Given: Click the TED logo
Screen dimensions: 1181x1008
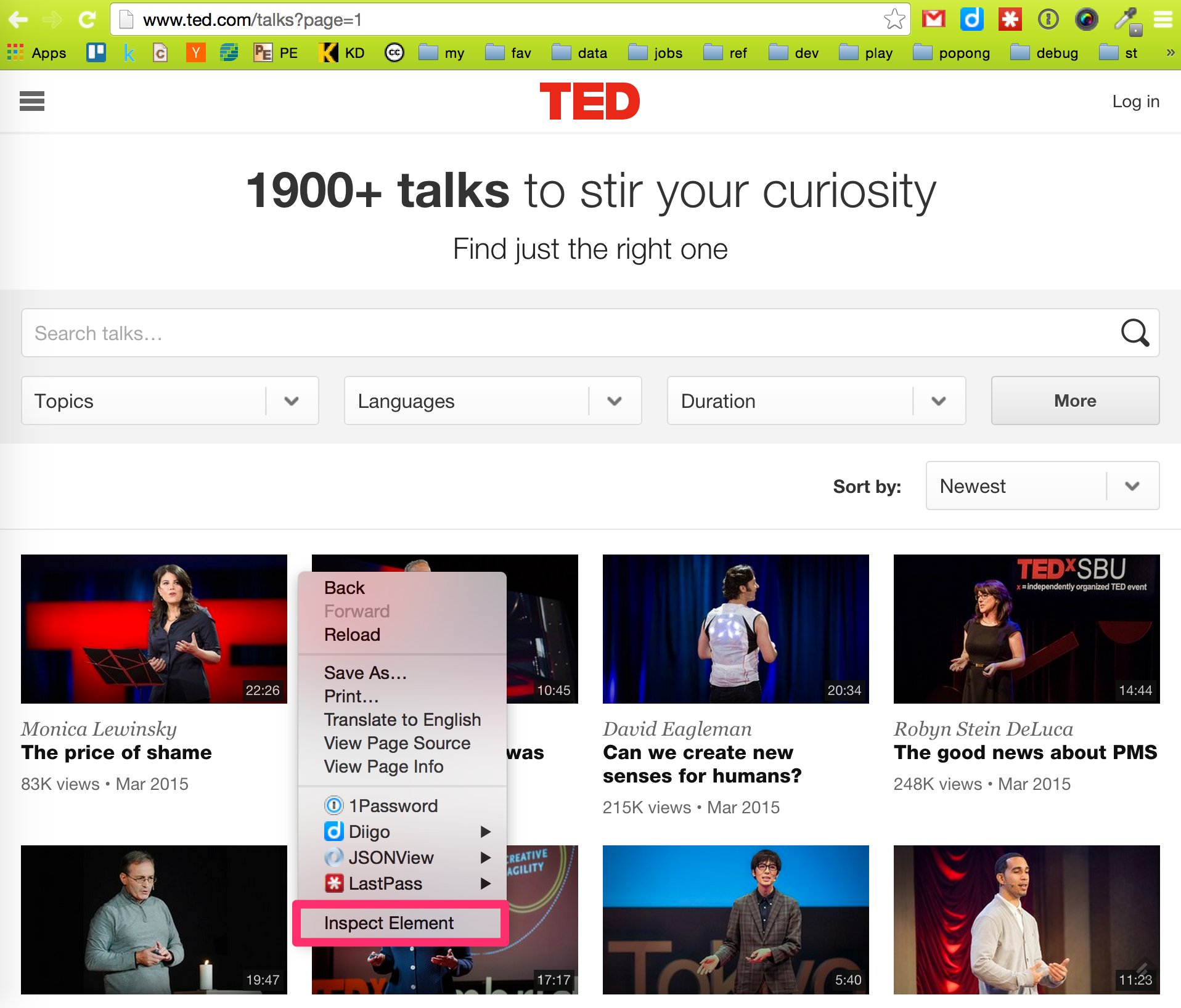Looking at the screenshot, I should (590, 101).
